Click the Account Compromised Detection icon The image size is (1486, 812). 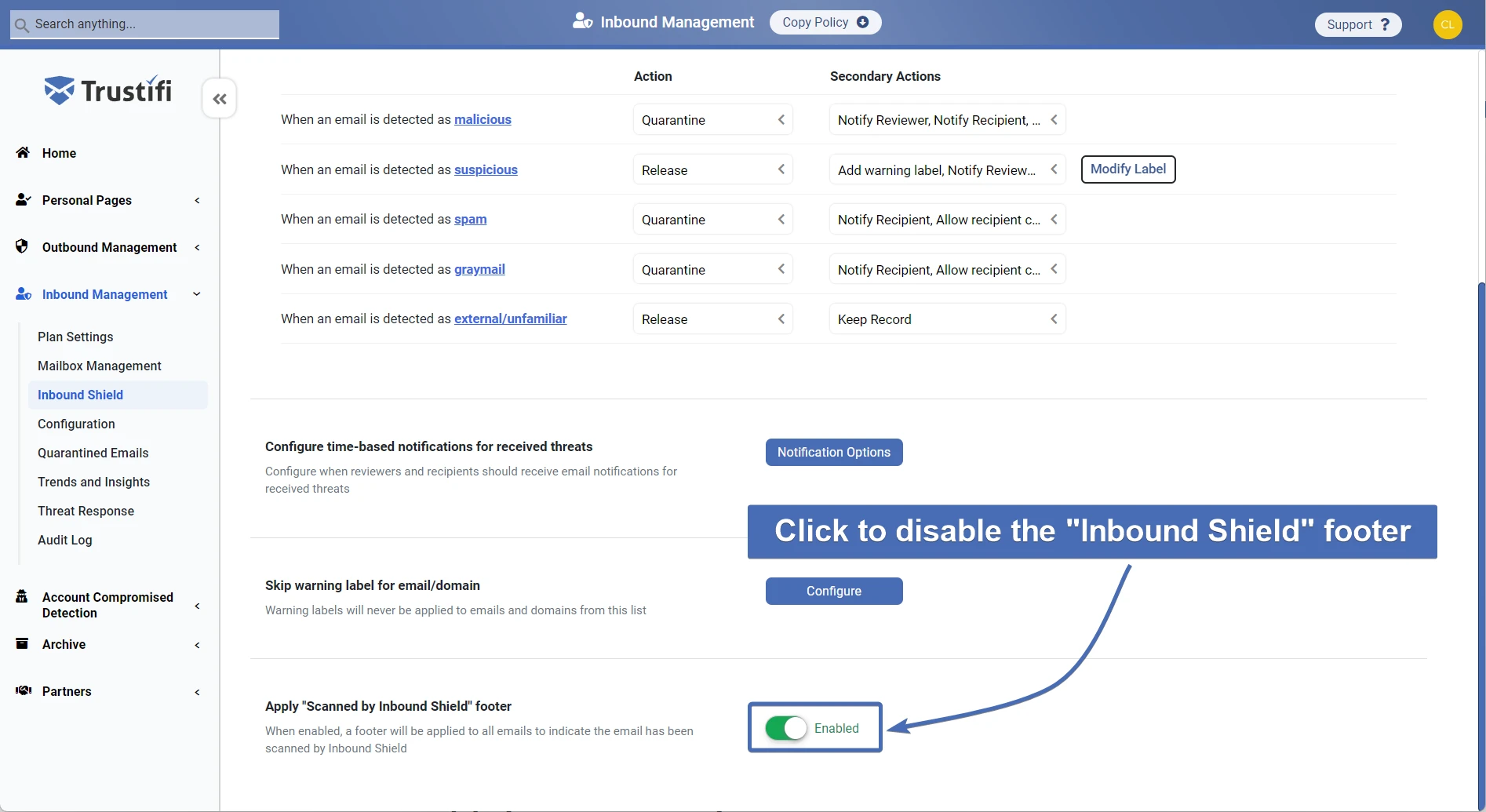22,597
